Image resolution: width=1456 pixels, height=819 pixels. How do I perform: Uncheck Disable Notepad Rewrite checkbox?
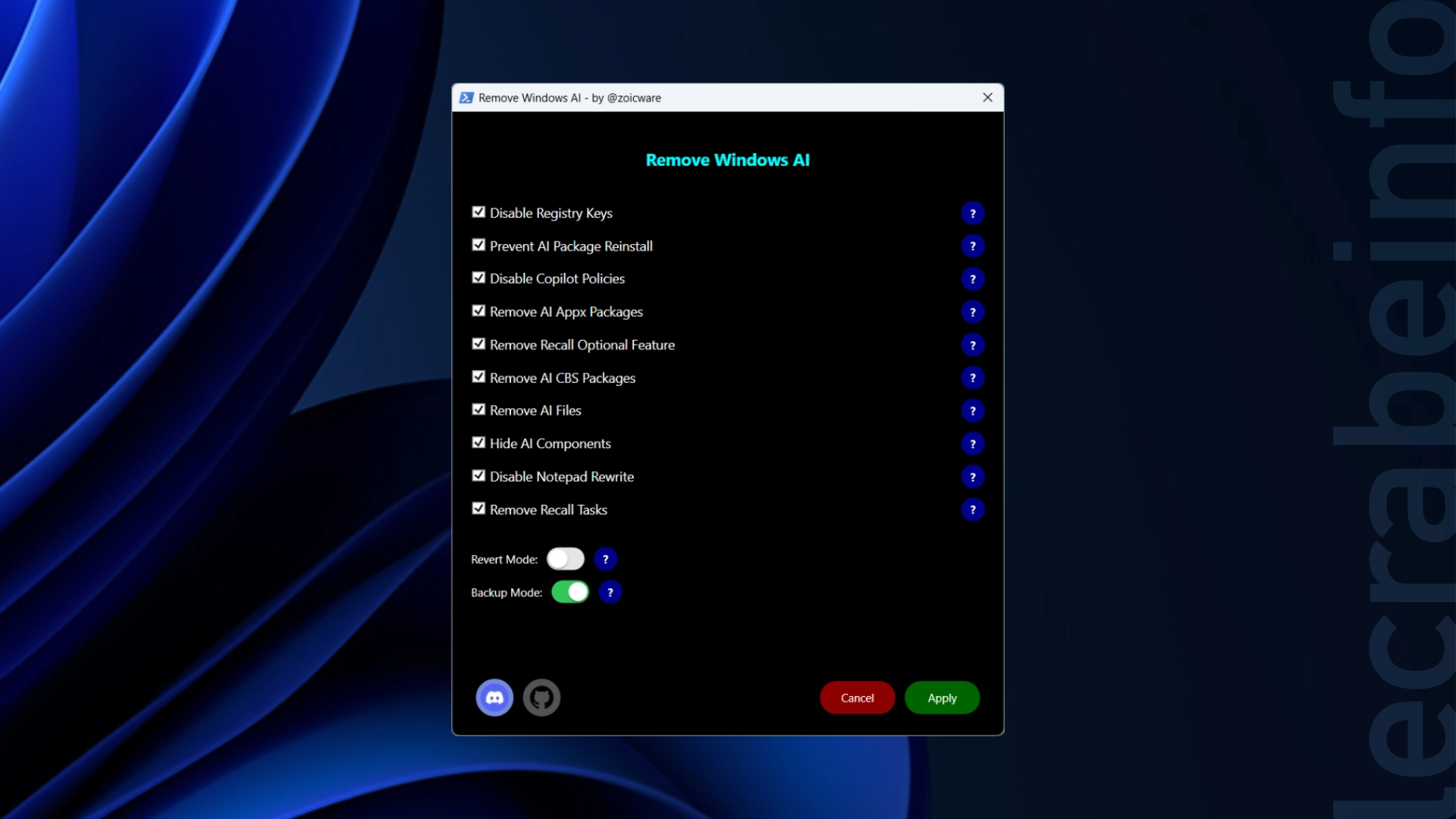[479, 475]
